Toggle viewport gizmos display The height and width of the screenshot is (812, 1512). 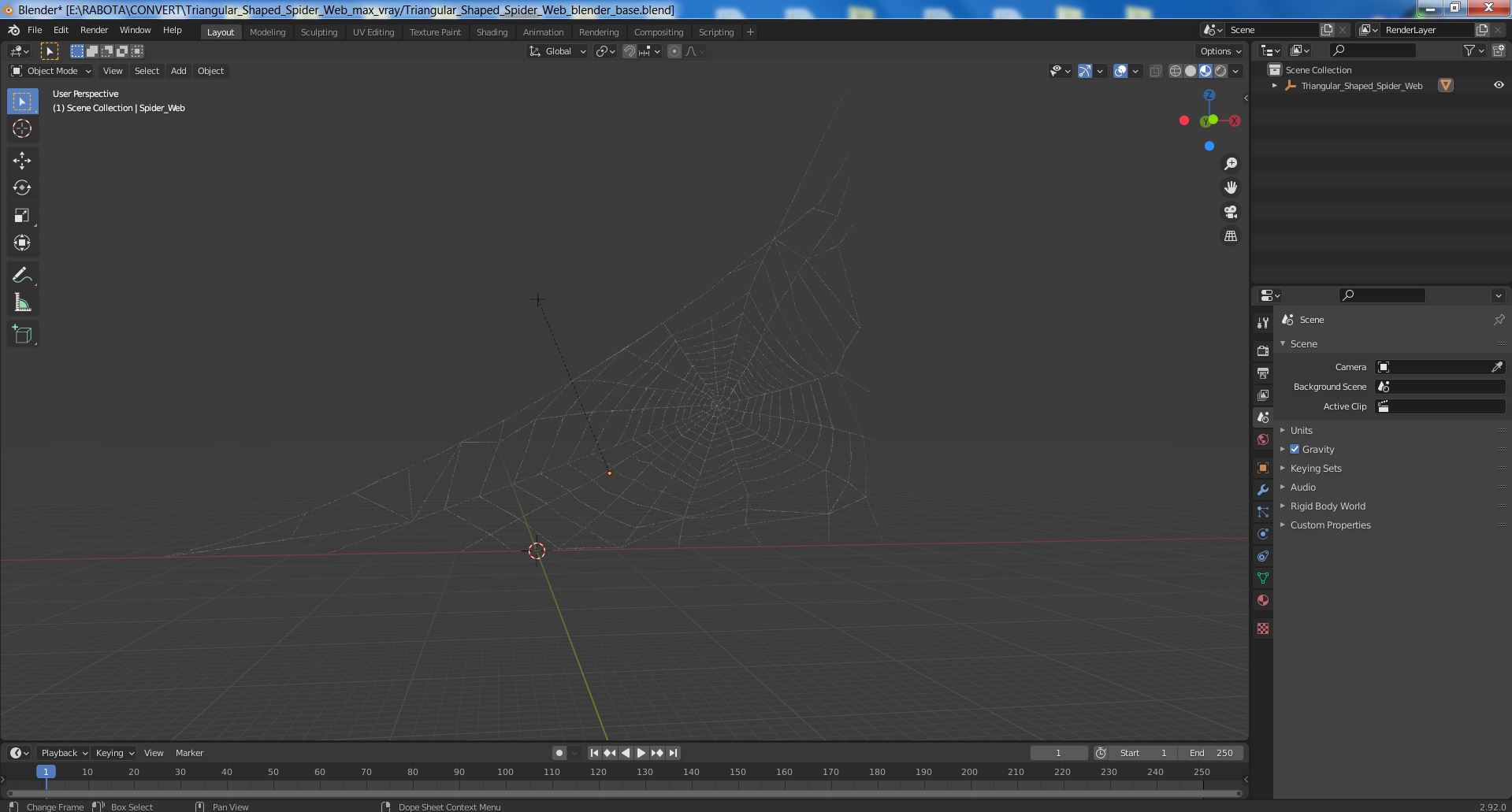tap(1085, 71)
